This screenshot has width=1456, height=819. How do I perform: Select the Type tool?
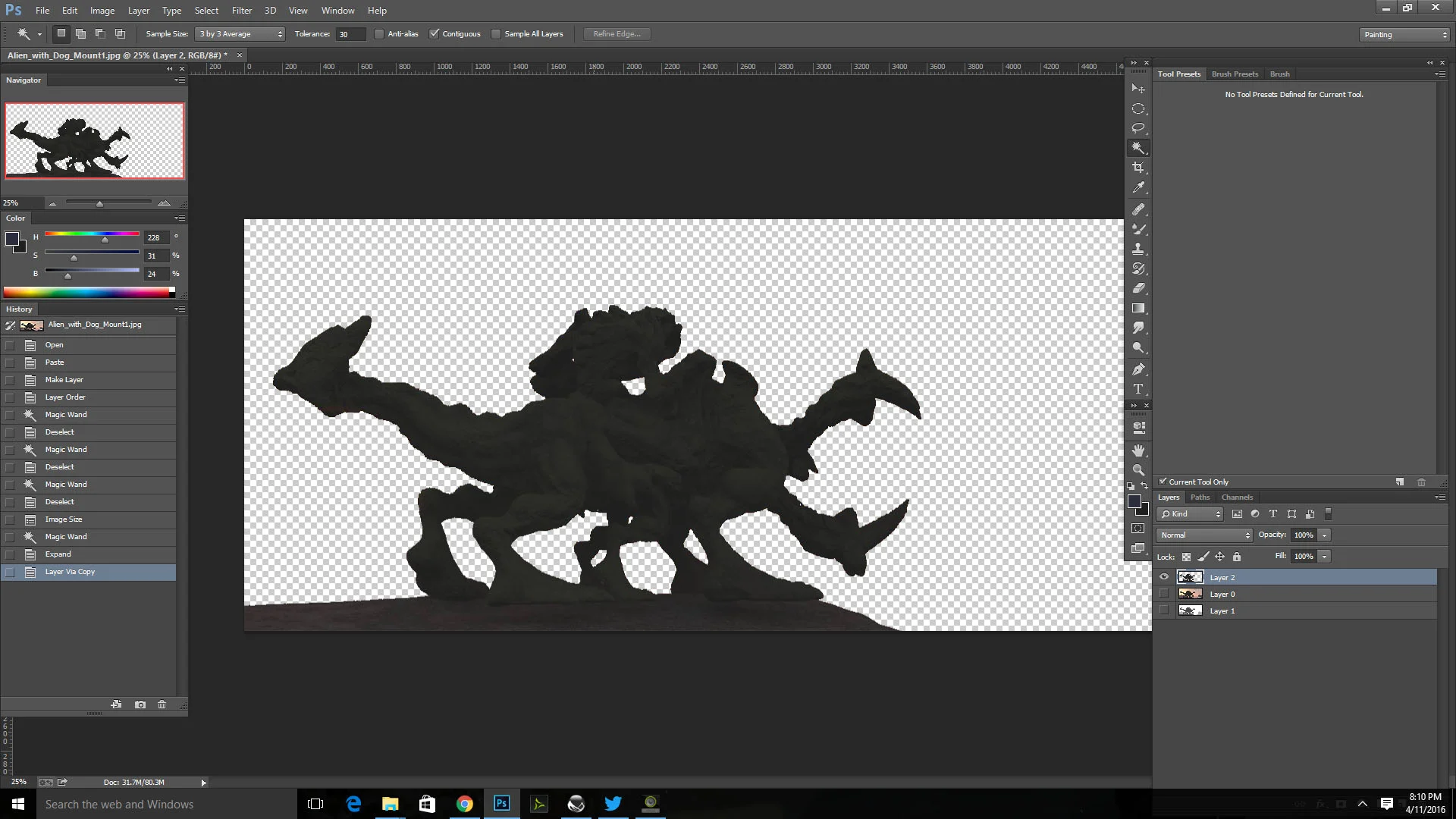[x=1138, y=389]
